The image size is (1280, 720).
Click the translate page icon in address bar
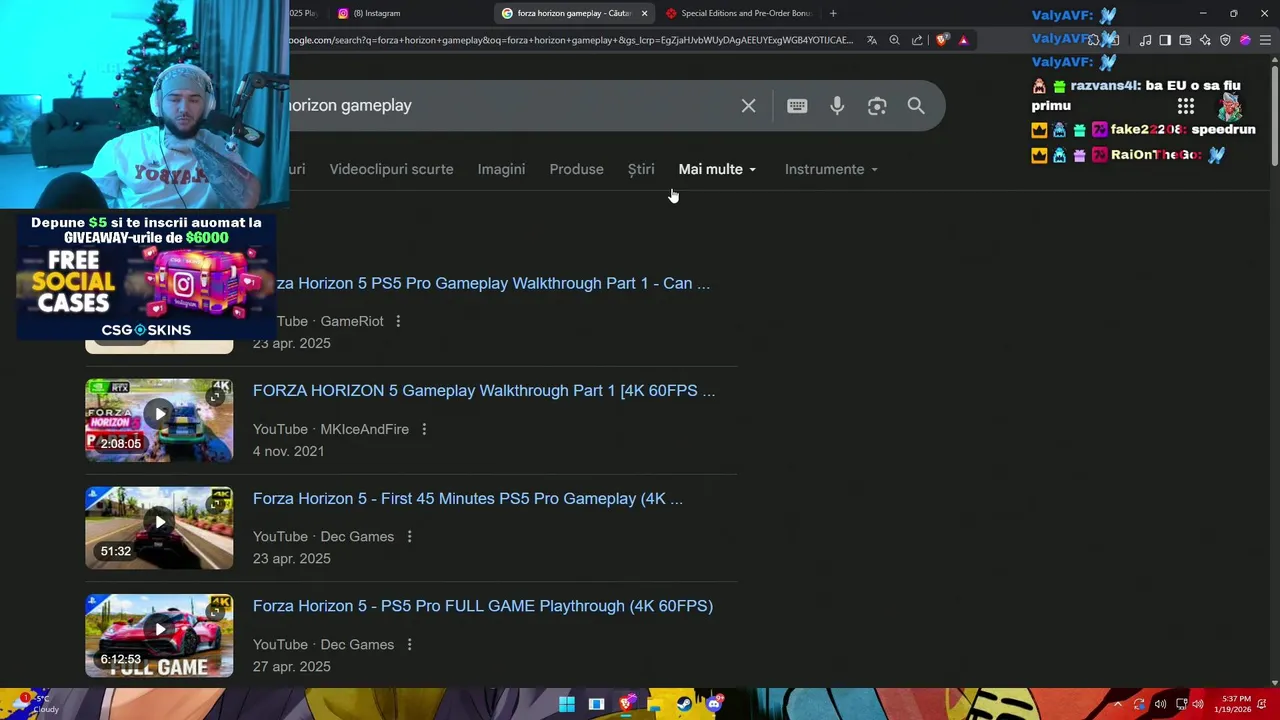pos(872,40)
